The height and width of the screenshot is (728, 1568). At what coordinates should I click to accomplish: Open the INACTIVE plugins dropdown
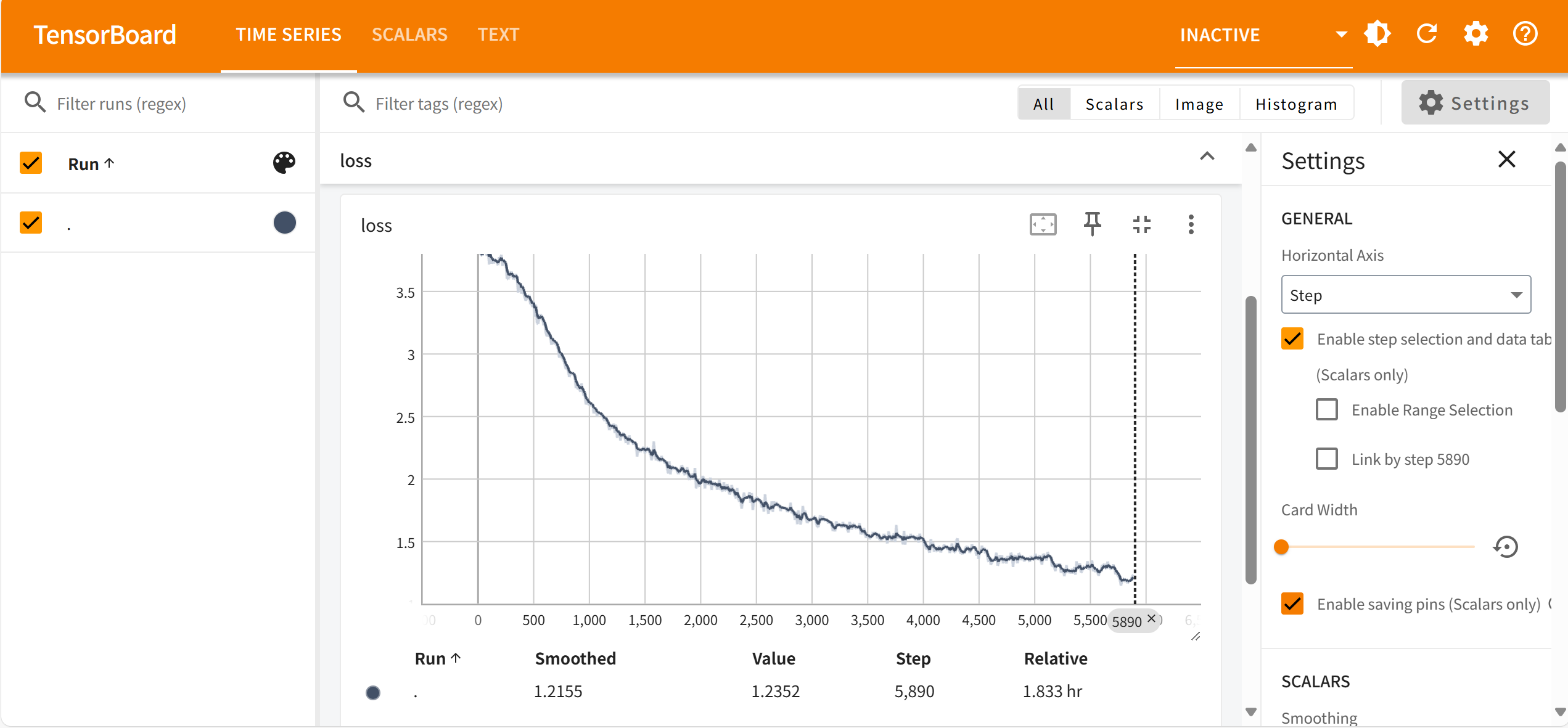[x=1263, y=35]
